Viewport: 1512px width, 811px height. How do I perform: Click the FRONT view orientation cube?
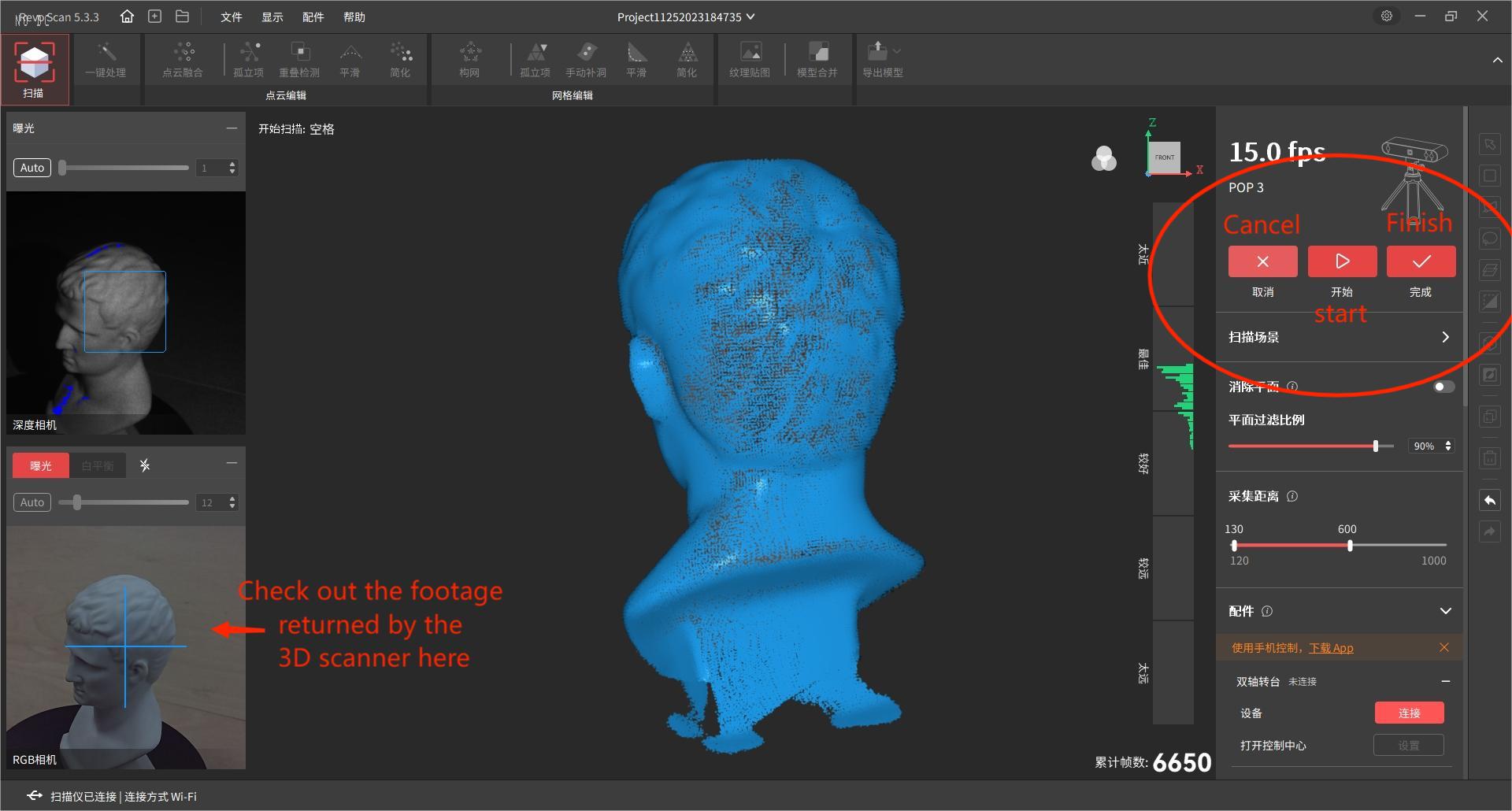click(1164, 157)
